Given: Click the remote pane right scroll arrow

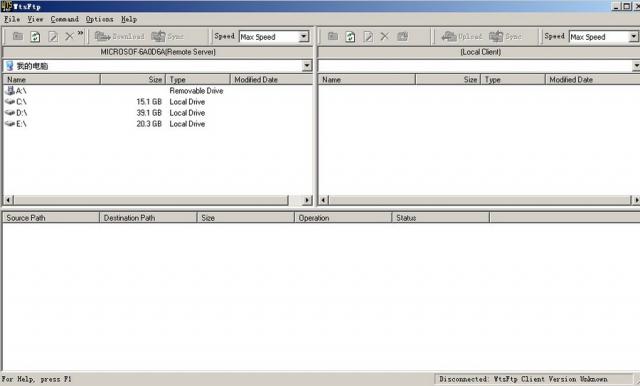Looking at the screenshot, I should [x=307, y=200].
